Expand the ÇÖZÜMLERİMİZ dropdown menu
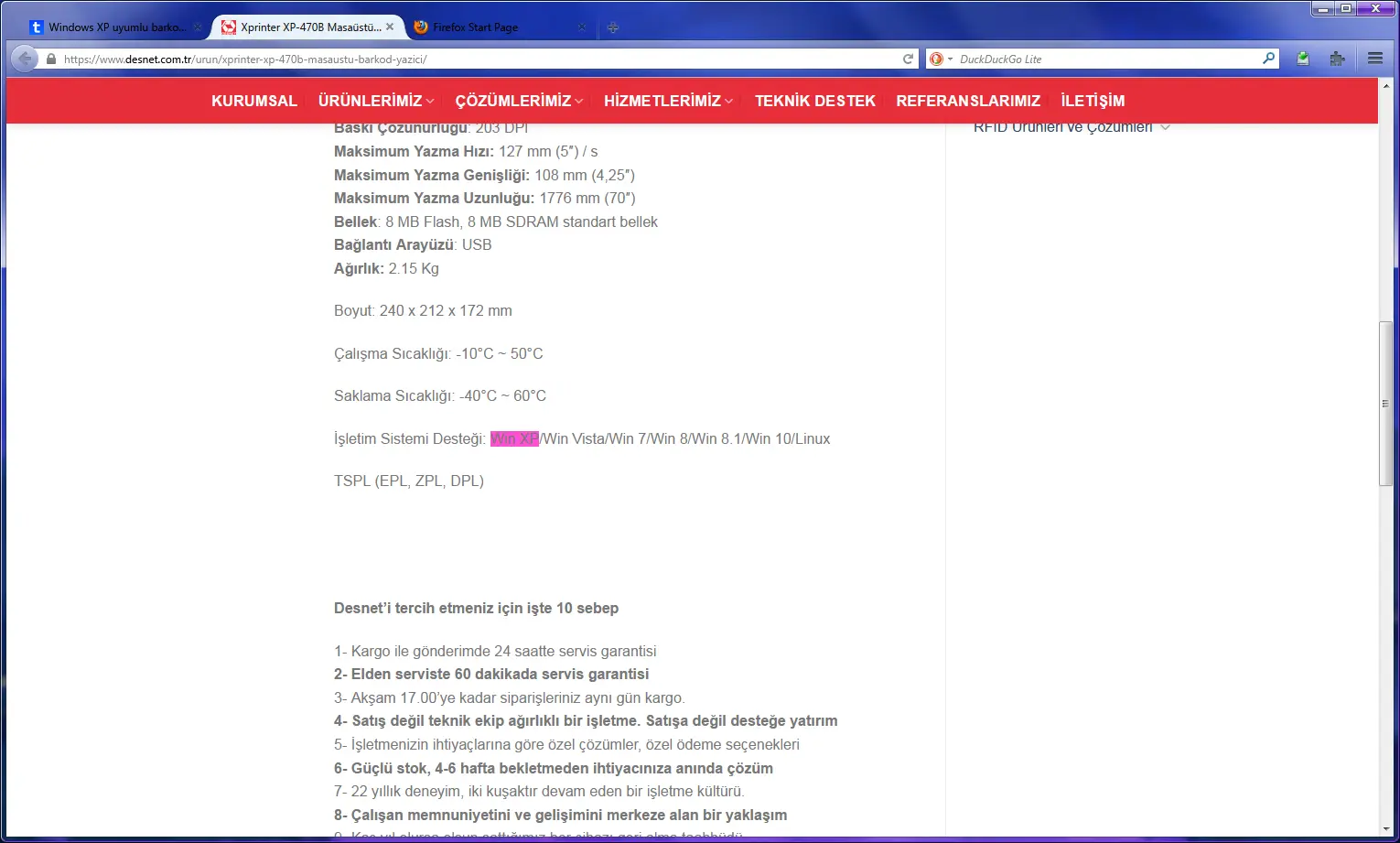Screen dimensions: 1400x843 (519, 101)
